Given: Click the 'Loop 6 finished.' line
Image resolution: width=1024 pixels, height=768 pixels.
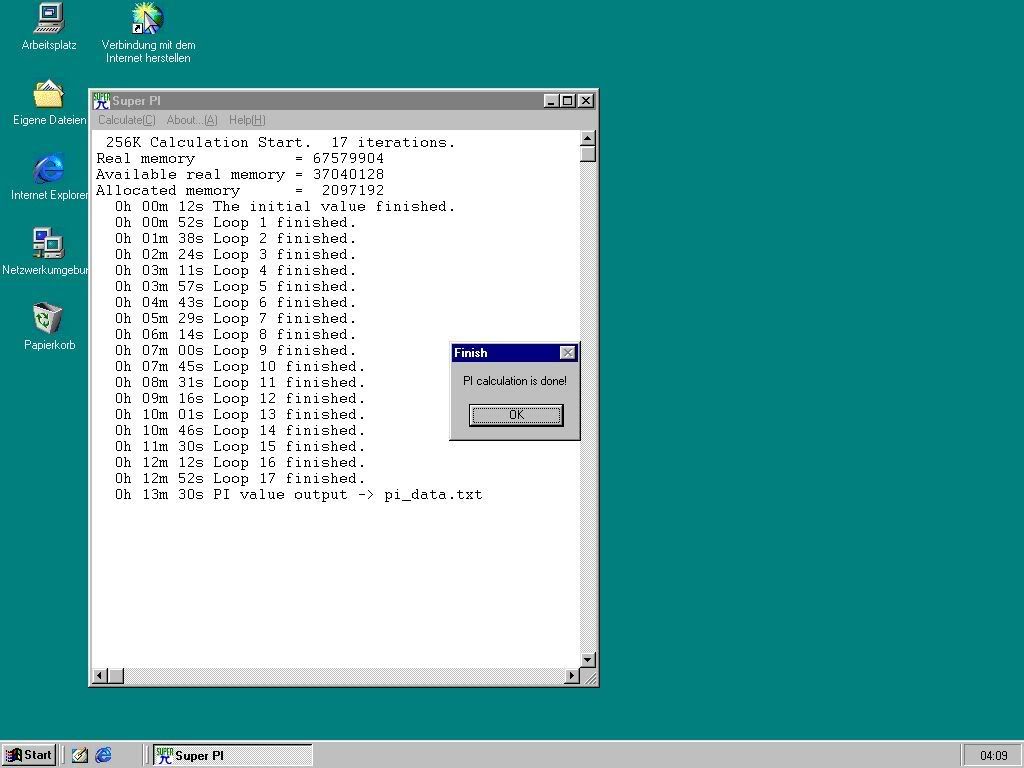Looking at the screenshot, I should (235, 302).
